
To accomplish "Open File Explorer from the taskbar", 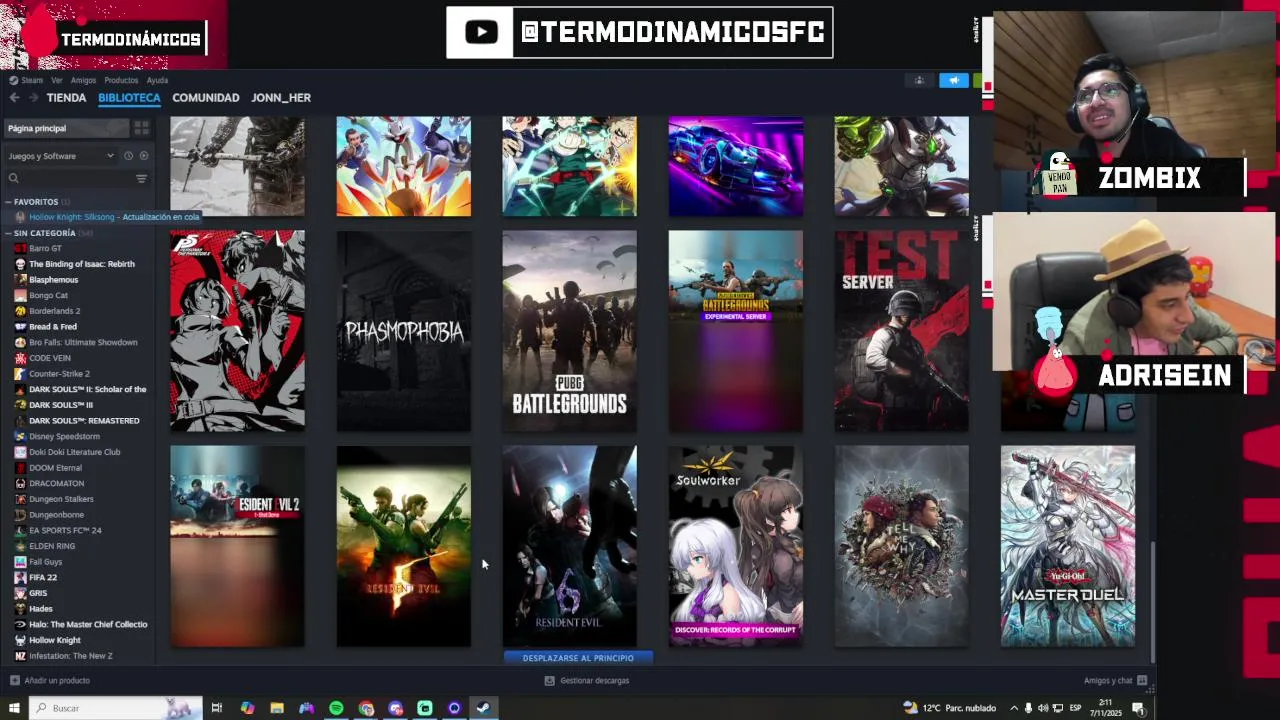I will [x=277, y=708].
